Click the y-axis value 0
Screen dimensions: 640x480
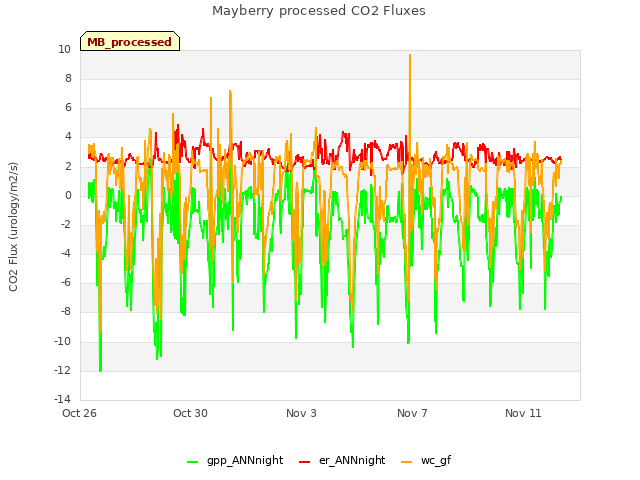coord(68,195)
